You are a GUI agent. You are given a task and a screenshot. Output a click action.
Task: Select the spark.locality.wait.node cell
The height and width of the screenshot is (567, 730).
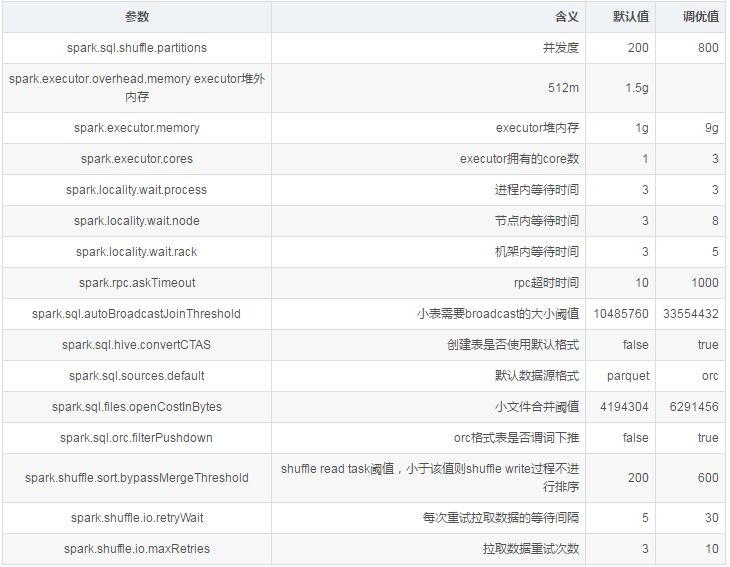click(x=136, y=221)
